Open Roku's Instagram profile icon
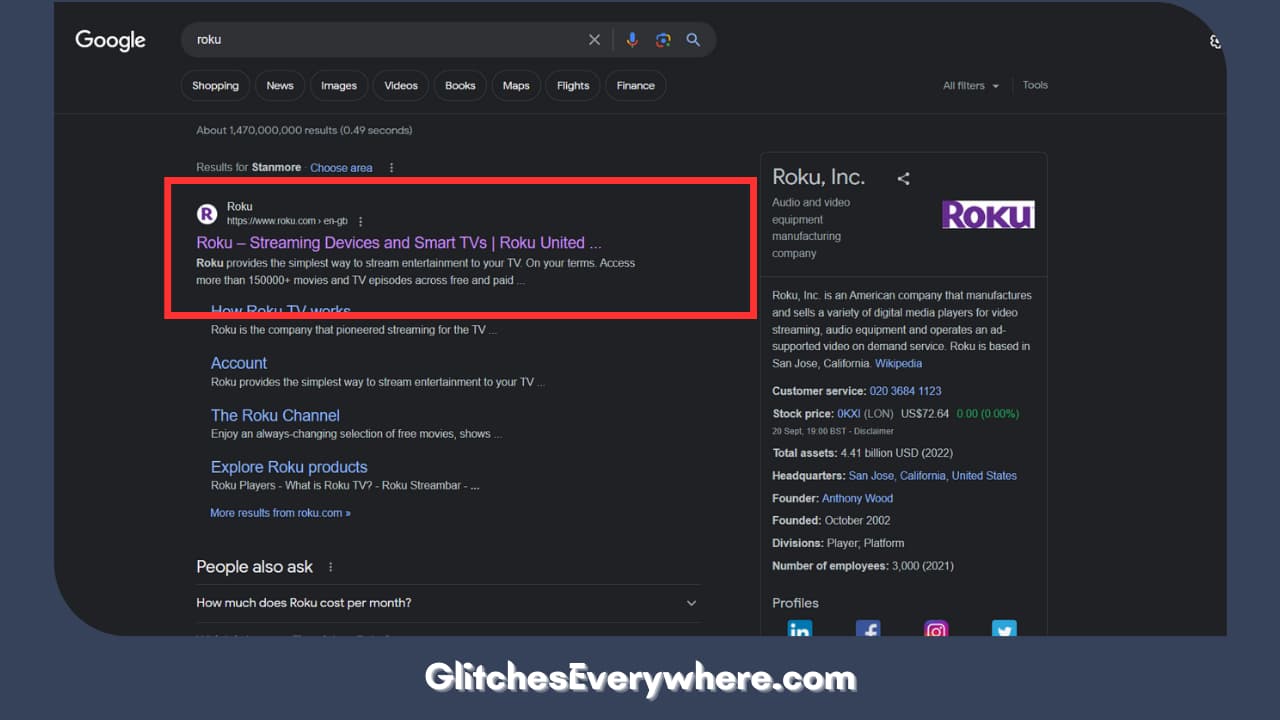Screen dimensions: 1280x720 click(936, 629)
